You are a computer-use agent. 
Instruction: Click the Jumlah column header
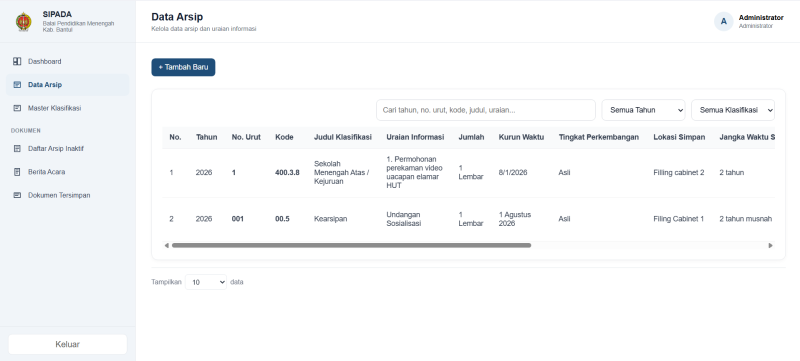point(471,137)
